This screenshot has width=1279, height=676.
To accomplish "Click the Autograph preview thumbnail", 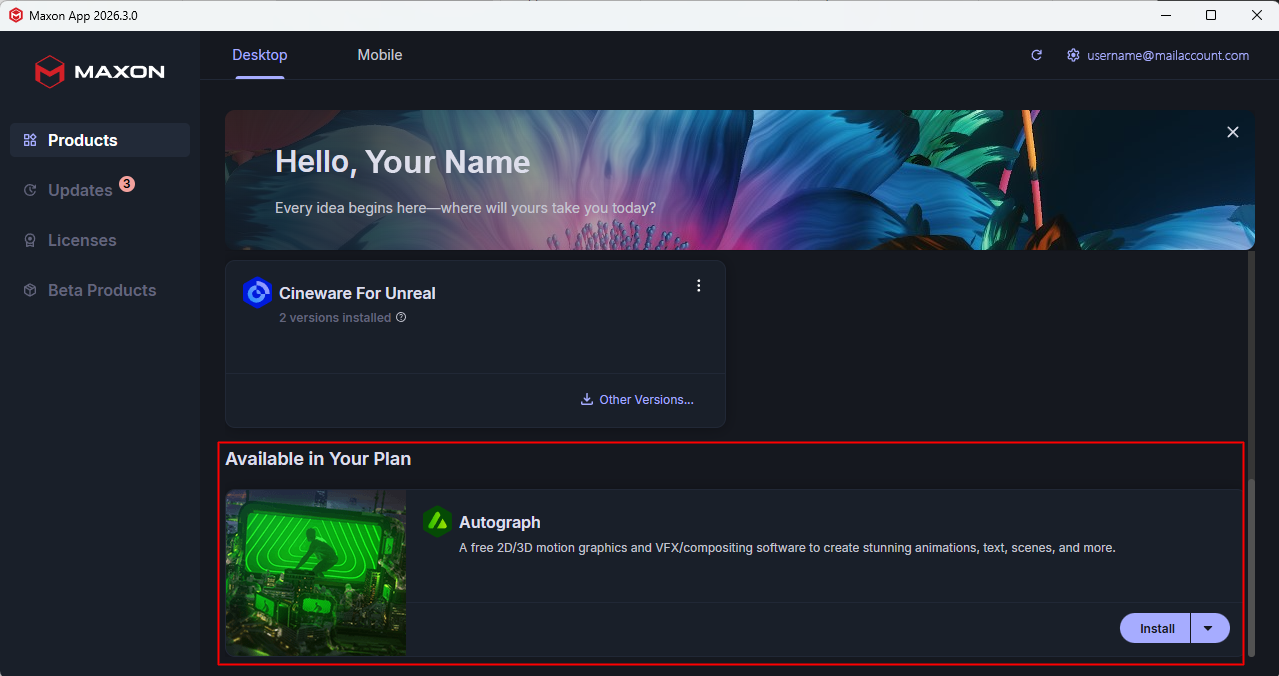I will pyautogui.click(x=316, y=573).
